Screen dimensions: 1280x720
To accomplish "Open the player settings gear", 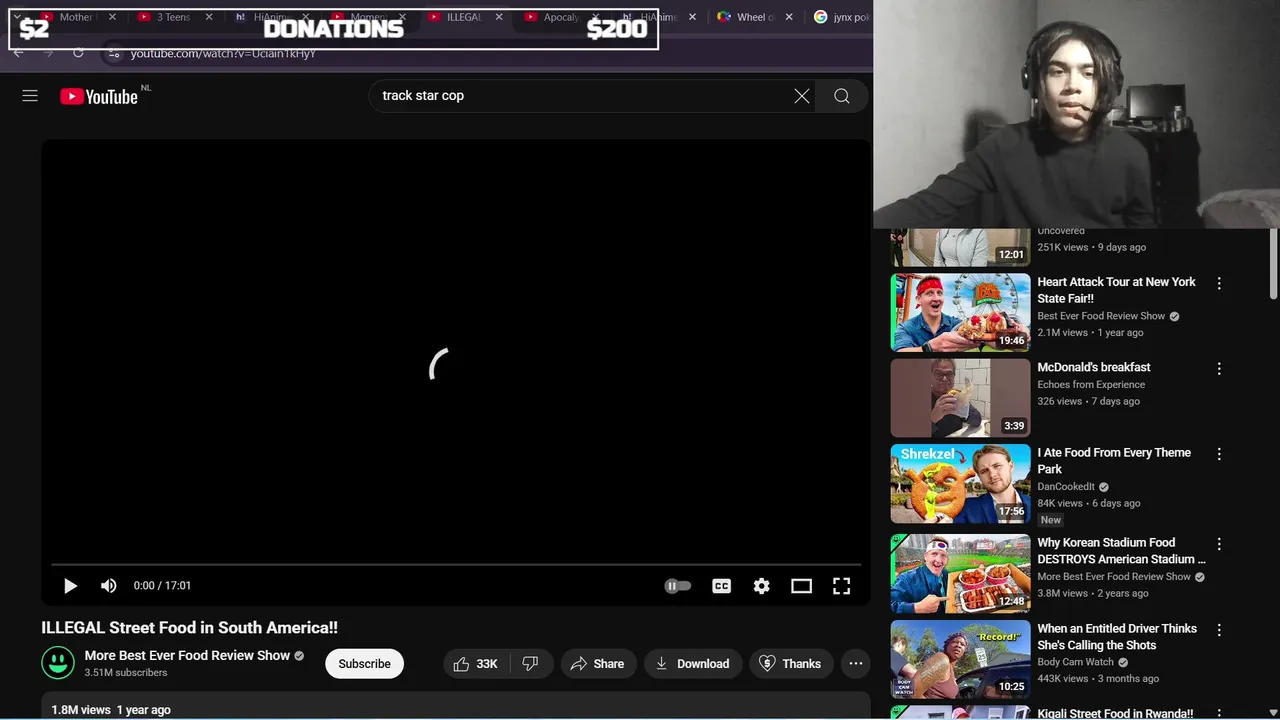I will [x=762, y=586].
